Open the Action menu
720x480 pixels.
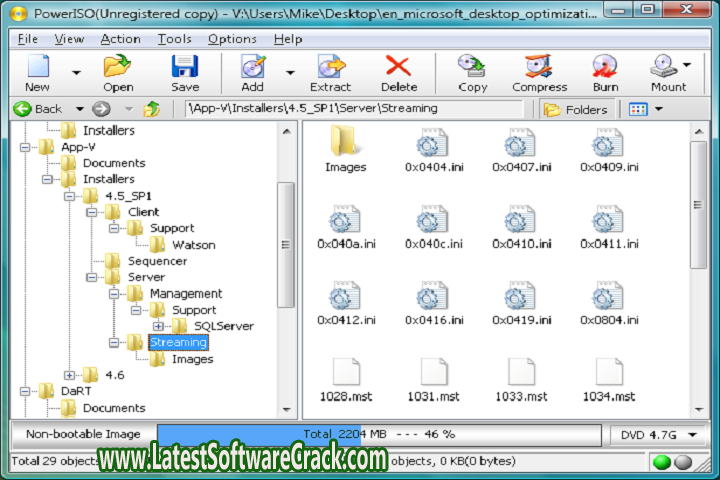(120, 39)
